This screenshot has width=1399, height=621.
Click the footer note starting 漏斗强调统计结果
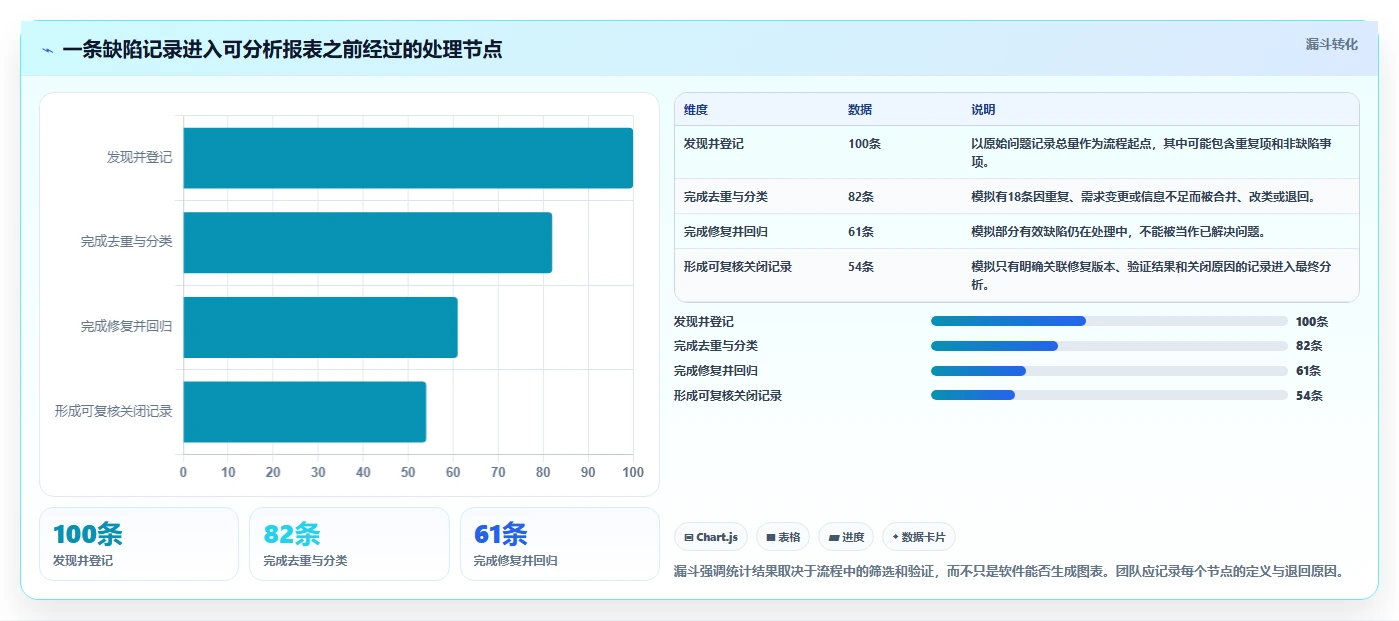(1009, 572)
